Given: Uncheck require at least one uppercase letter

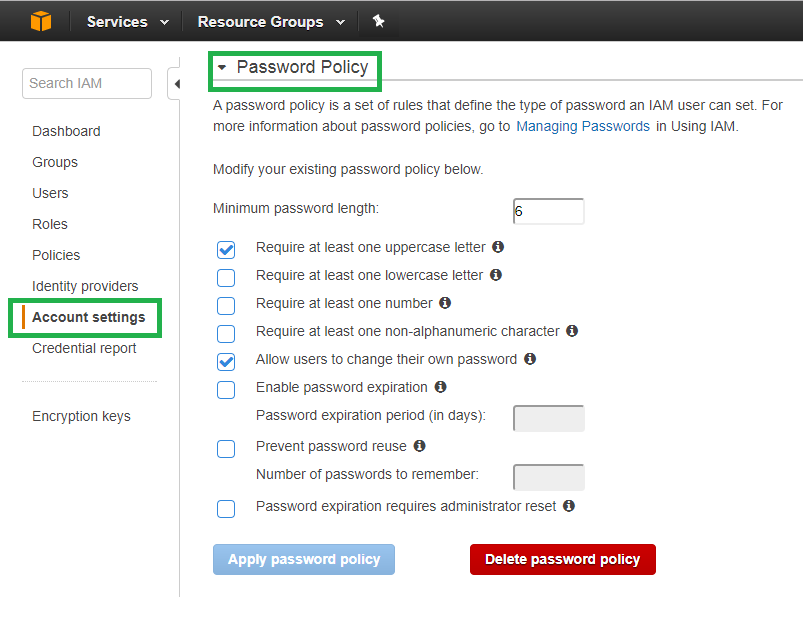Looking at the screenshot, I should click(x=226, y=250).
